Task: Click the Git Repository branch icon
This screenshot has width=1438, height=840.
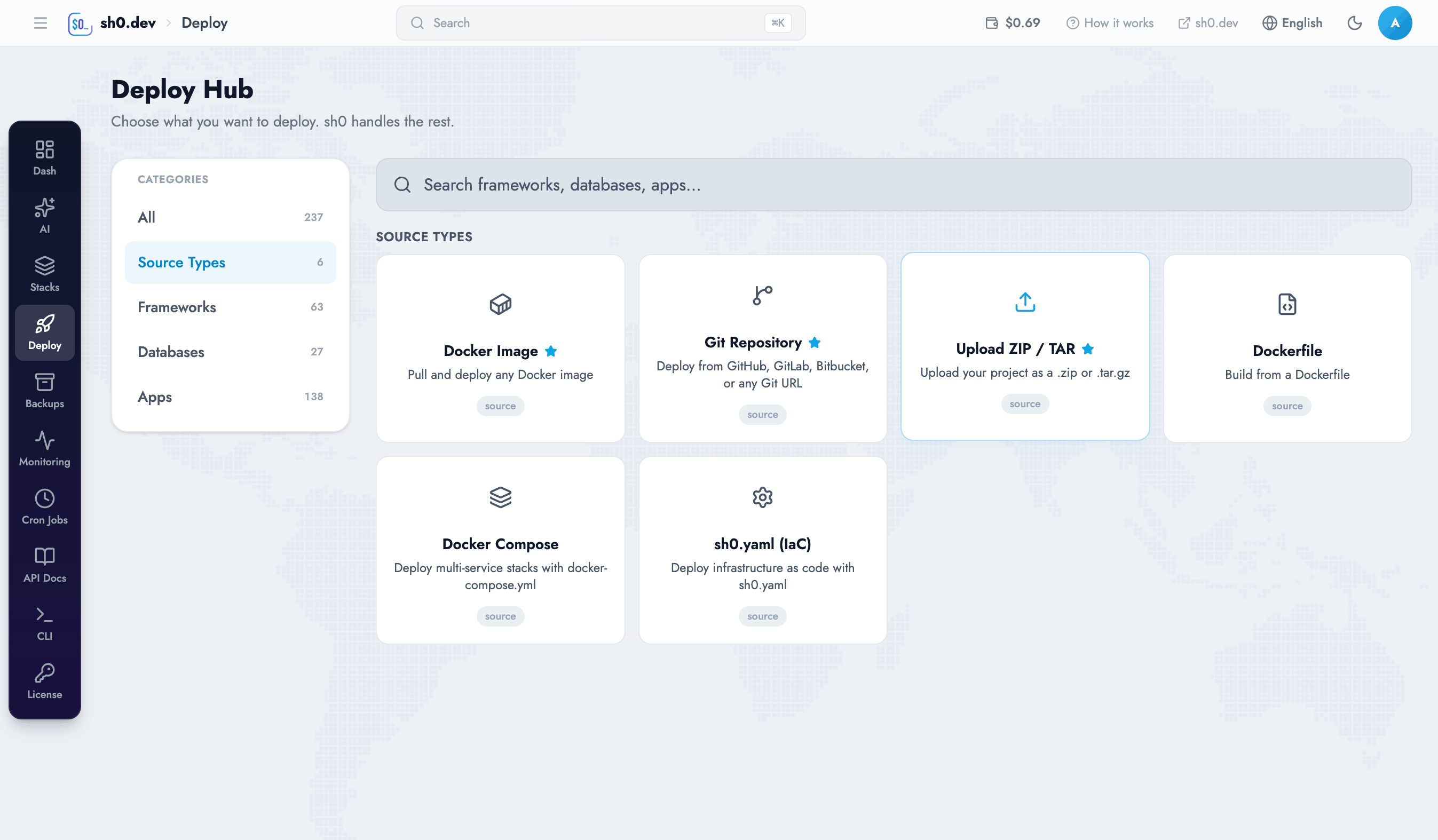Action: (x=762, y=296)
